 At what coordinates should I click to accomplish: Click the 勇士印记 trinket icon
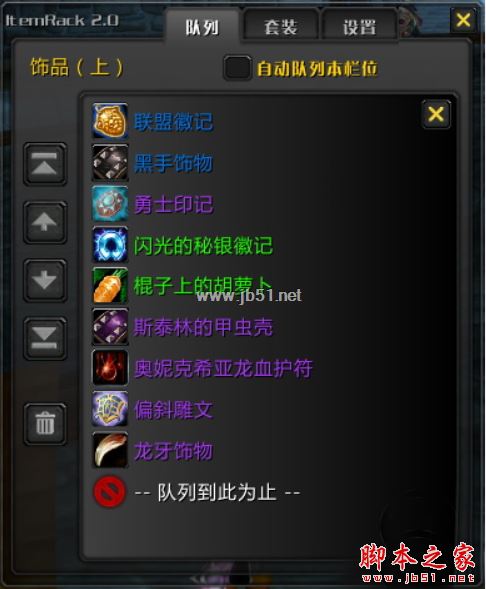coord(110,204)
